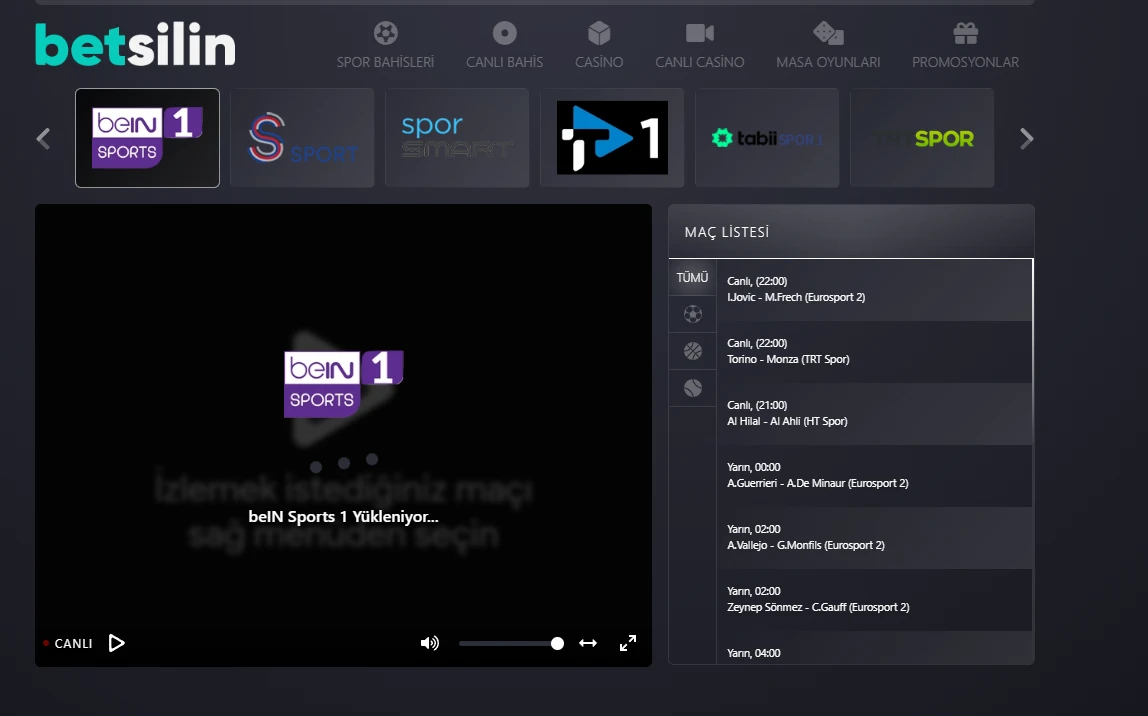The image size is (1148, 716).
Task: Show next channels with right arrow
Action: click(x=1026, y=138)
